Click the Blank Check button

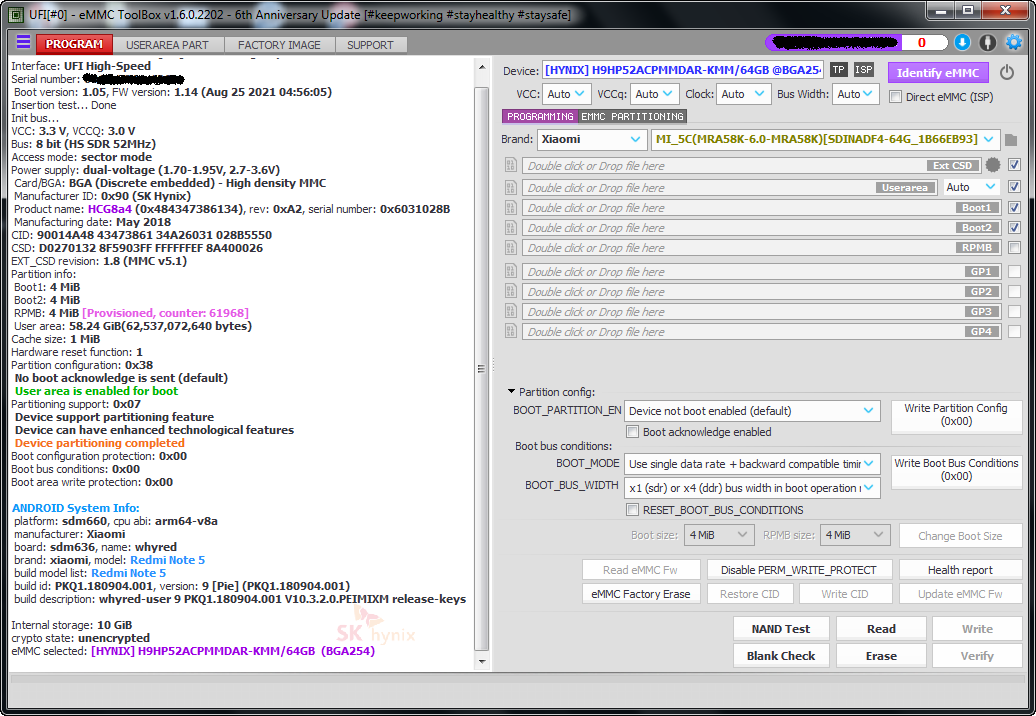pos(780,656)
